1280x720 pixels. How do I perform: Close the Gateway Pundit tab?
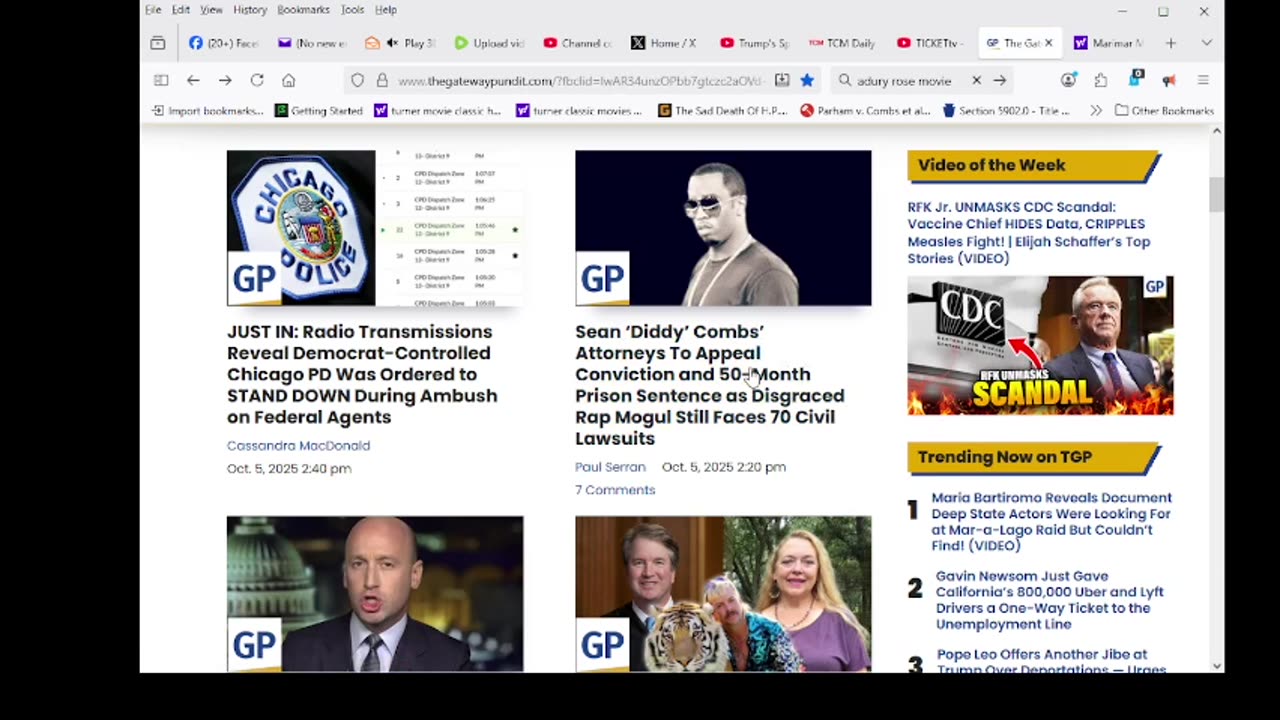[x=1048, y=43]
